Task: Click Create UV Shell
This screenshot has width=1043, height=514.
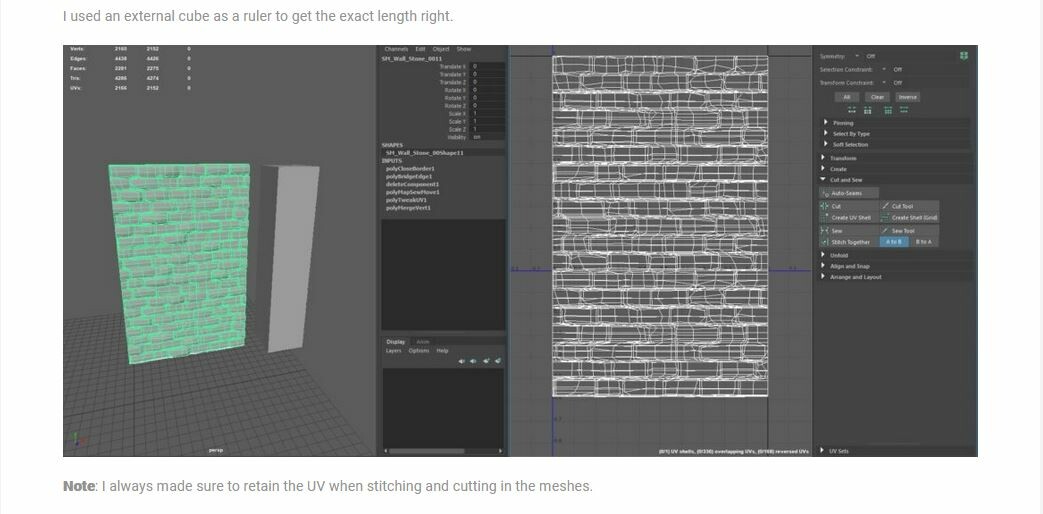Action: pos(849,217)
